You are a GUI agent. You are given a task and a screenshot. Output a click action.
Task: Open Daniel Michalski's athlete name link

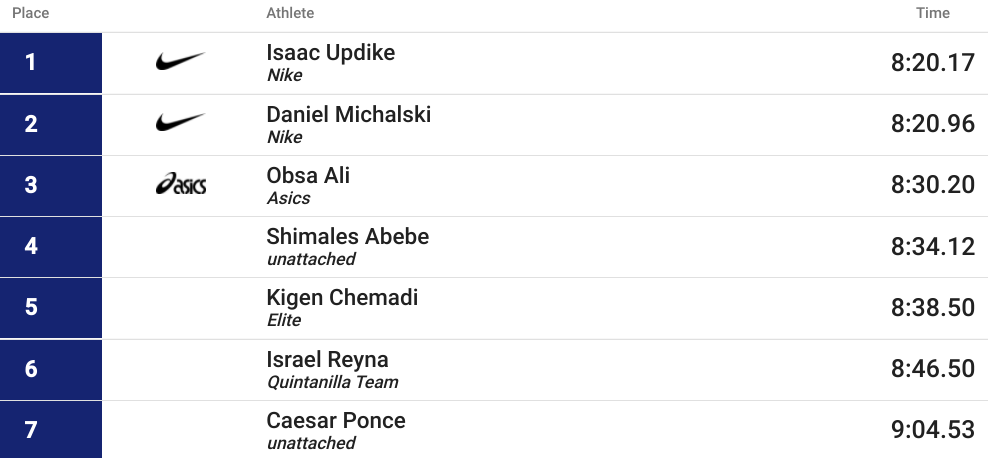(348, 114)
